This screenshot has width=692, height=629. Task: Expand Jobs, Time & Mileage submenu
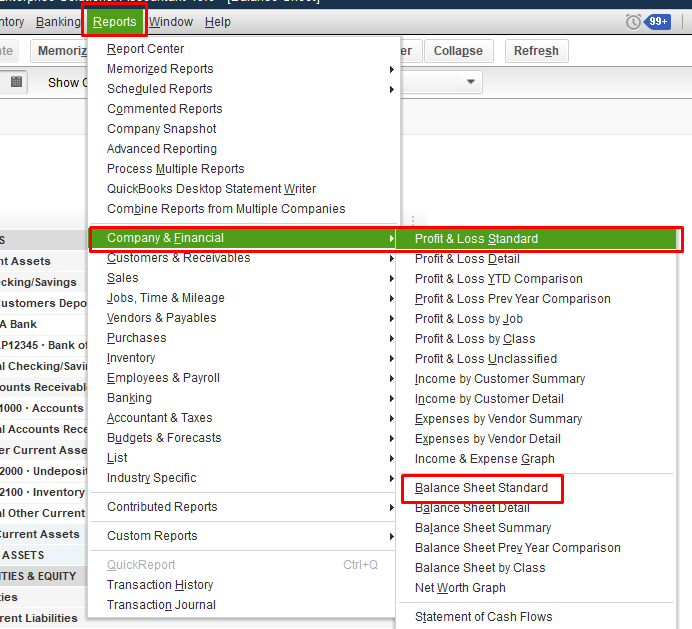(x=244, y=298)
